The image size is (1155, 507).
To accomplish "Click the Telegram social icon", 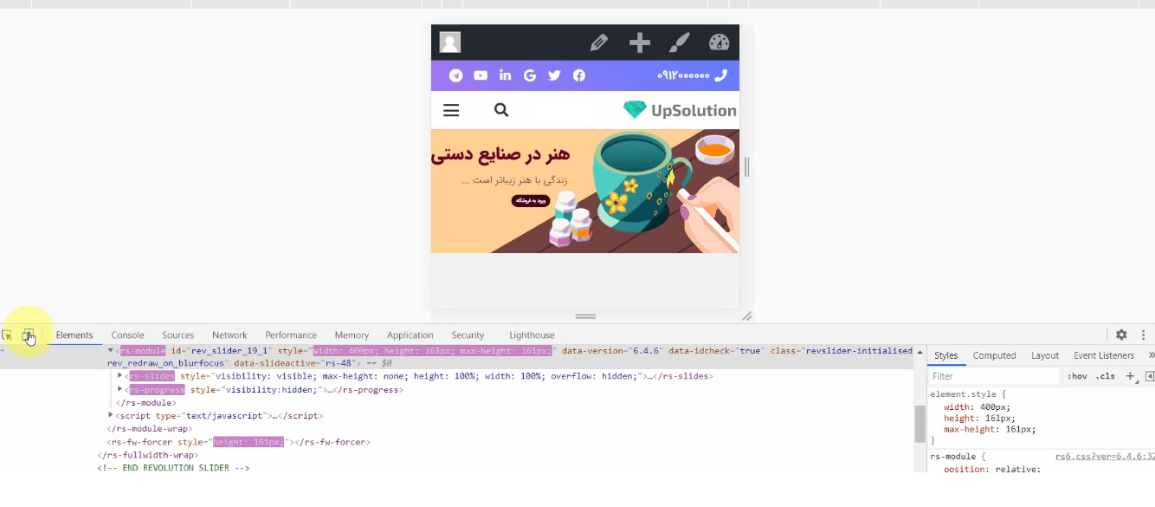I will pos(456,75).
